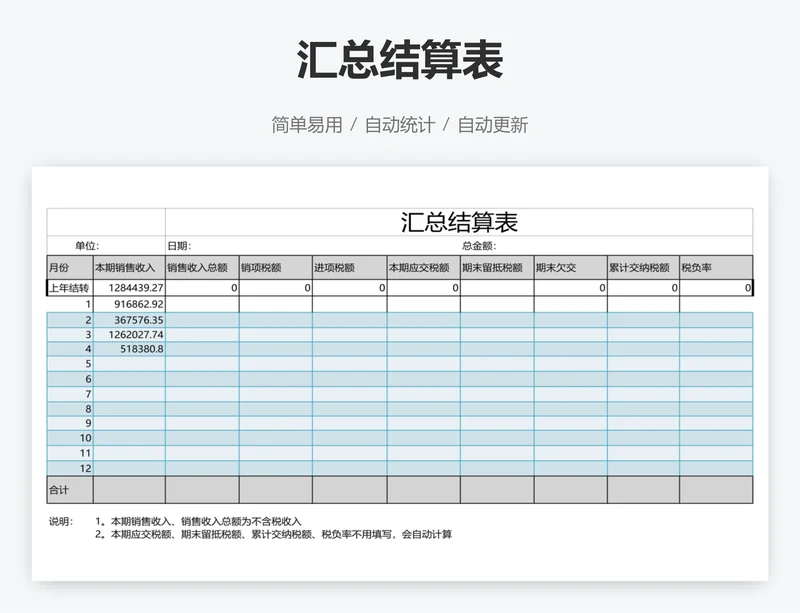Select the 月份 column header cell

click(70, 267)
